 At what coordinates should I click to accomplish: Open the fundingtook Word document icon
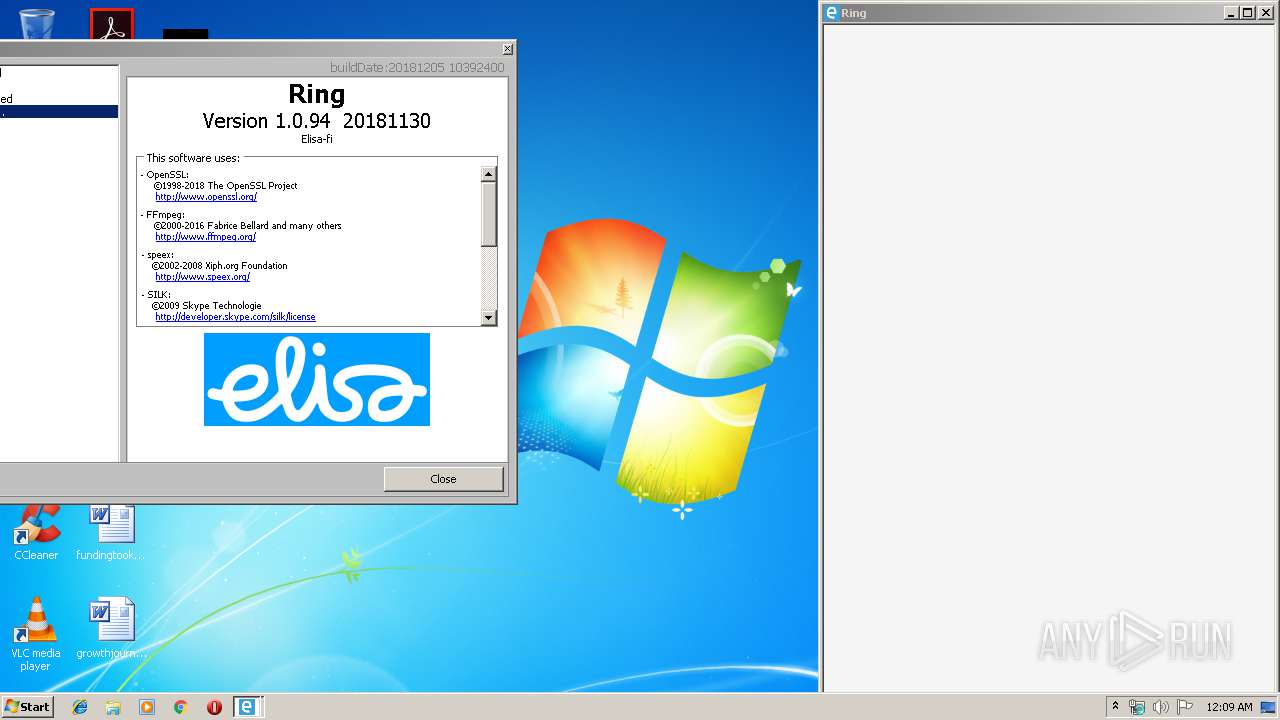coord(110,533)
